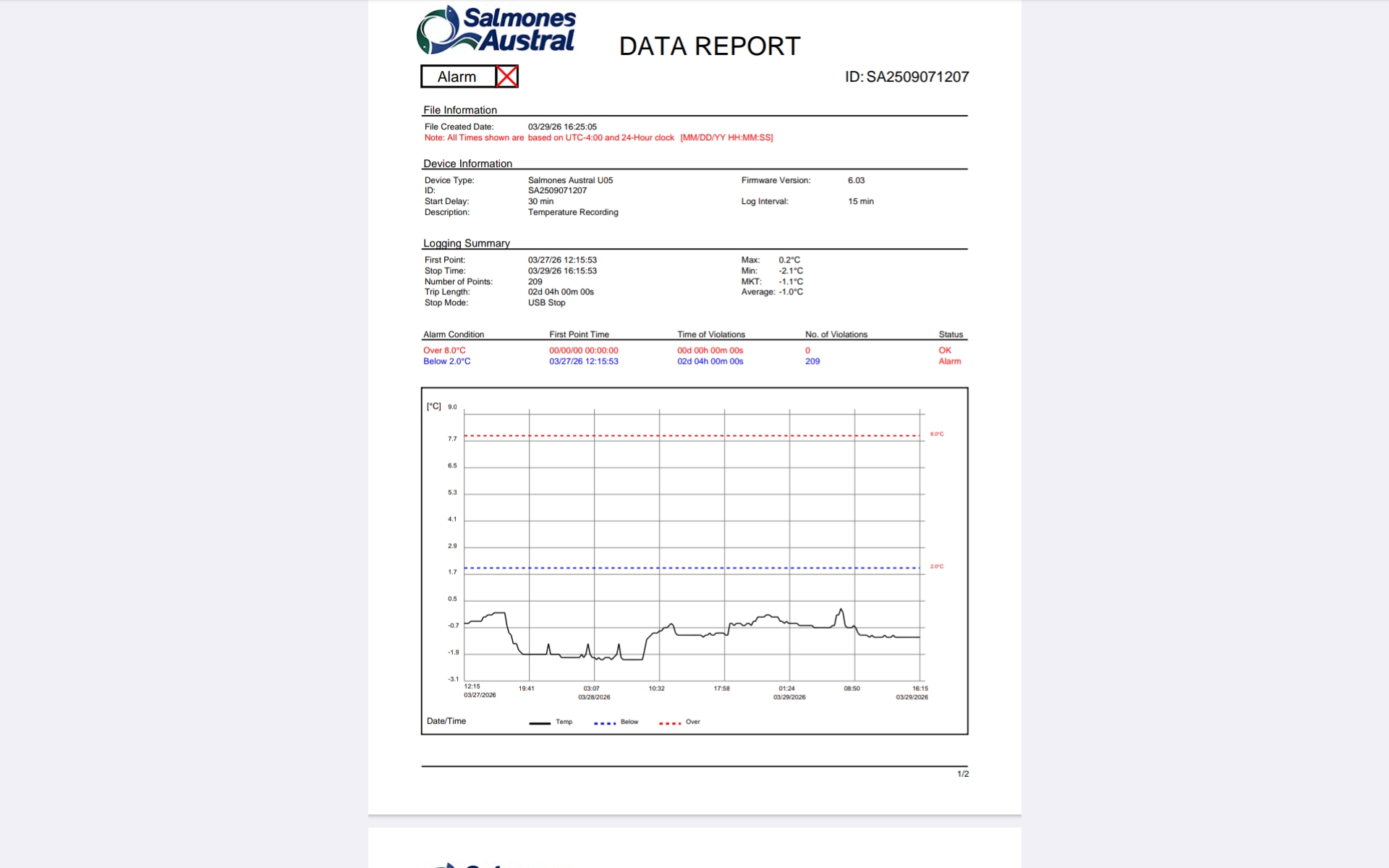Click the Device Information section heading

(x=467, y=163)
